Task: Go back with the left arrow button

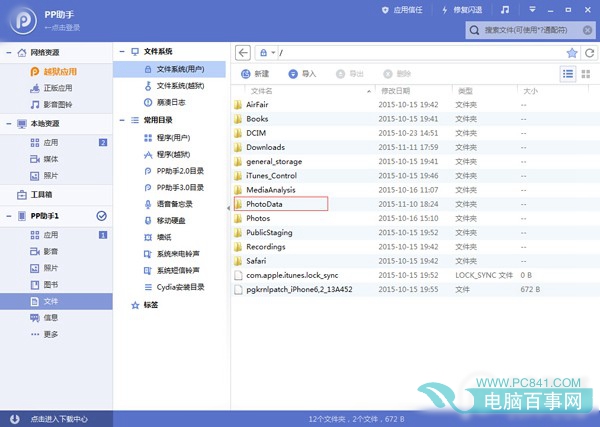Action: tap(243, 53)
